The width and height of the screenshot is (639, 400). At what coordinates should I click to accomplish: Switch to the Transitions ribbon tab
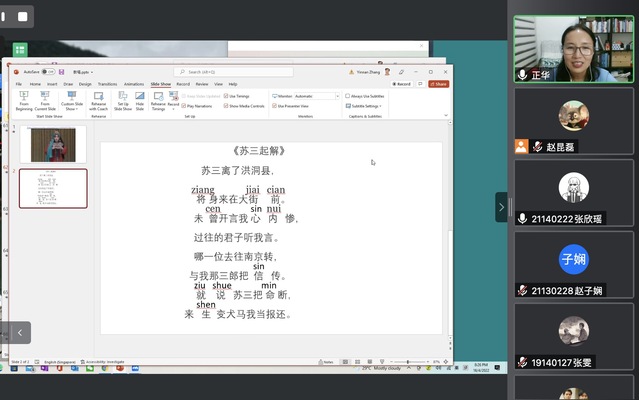(x=107, y=84)
